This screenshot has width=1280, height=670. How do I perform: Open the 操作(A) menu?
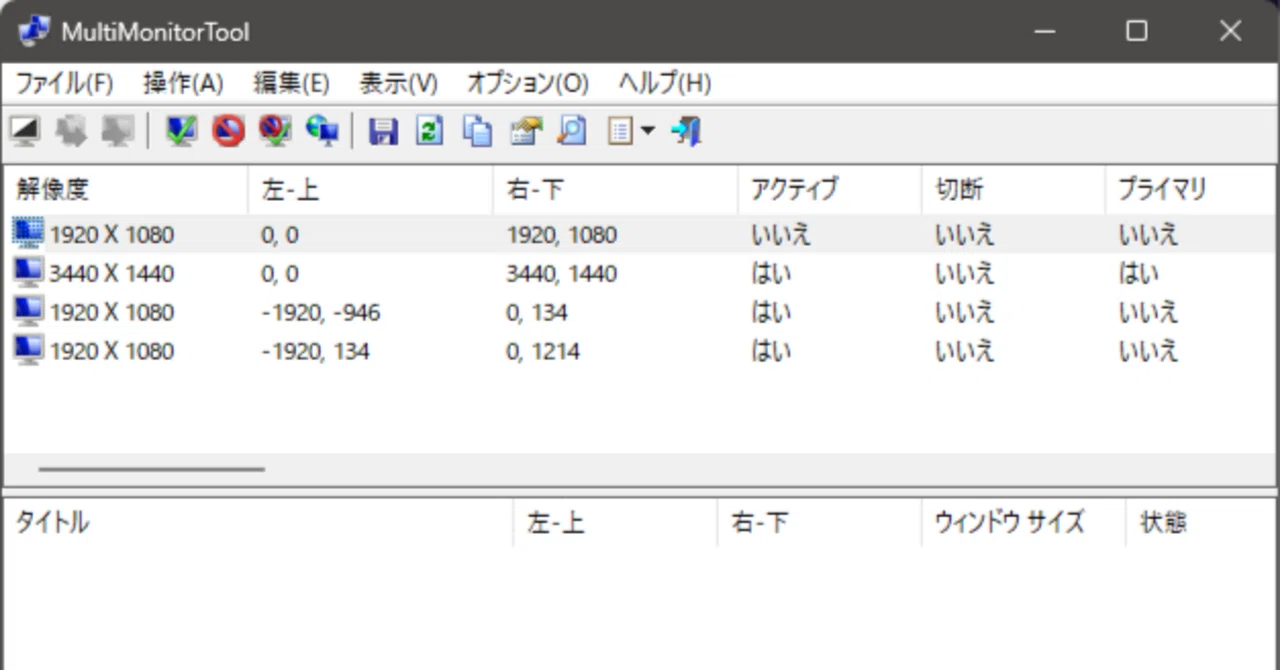(183, 84)
